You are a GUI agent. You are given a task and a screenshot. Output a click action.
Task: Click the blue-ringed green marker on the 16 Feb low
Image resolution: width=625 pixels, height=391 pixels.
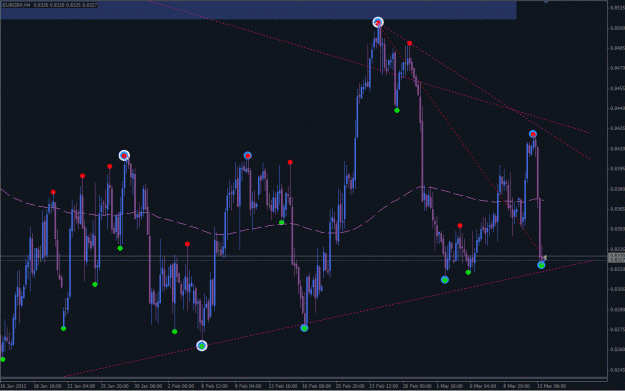(304, 328)
